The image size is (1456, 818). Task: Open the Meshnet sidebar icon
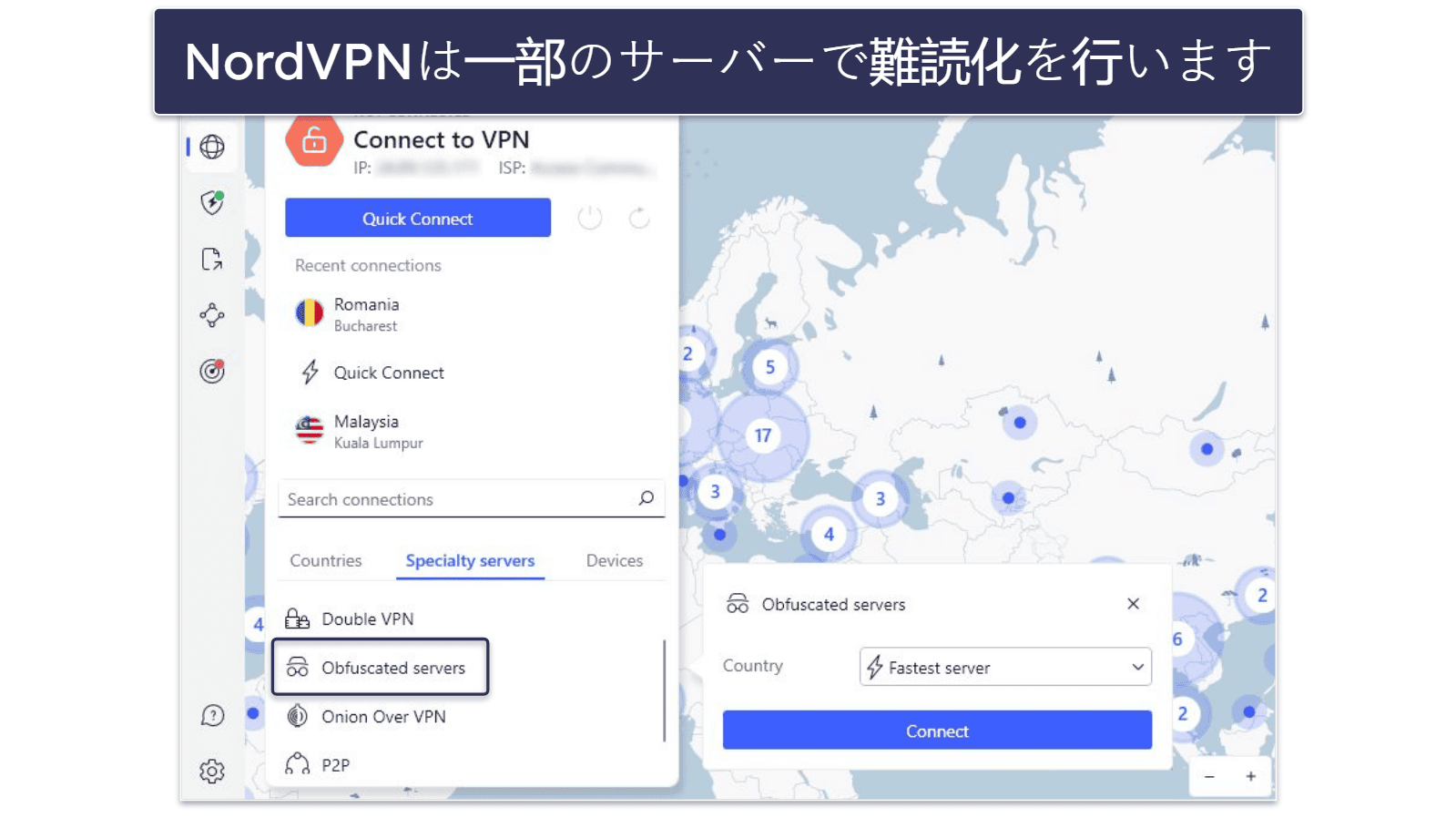click(x=212, y=315)
